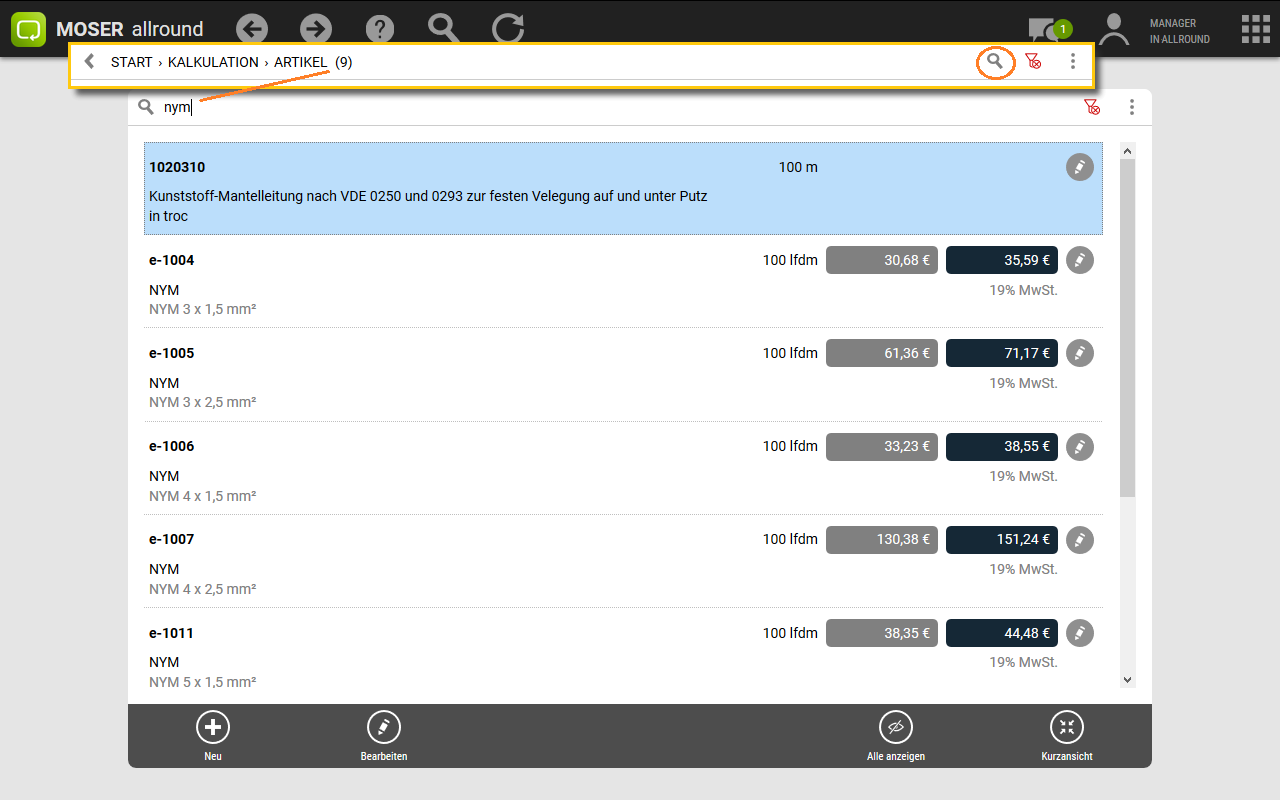Toggle Kurzansicht compact view
1280x800 pixels.
point(1067,735)
